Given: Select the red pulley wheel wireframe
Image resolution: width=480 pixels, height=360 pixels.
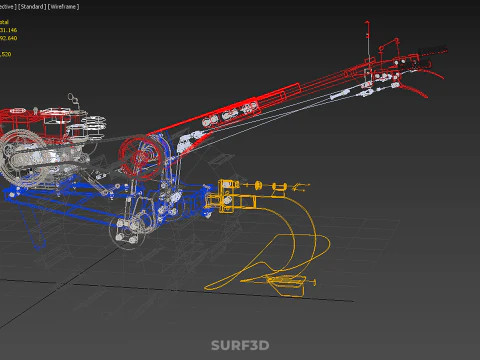Looking at the screenshot, I should tap(141, 158).
